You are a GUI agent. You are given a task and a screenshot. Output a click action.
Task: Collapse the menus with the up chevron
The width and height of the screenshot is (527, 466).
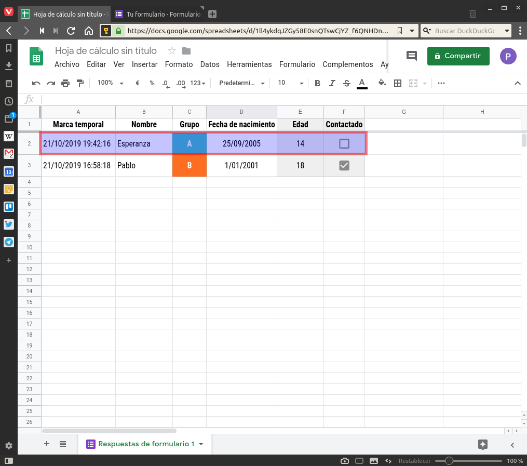click(517, 83)
